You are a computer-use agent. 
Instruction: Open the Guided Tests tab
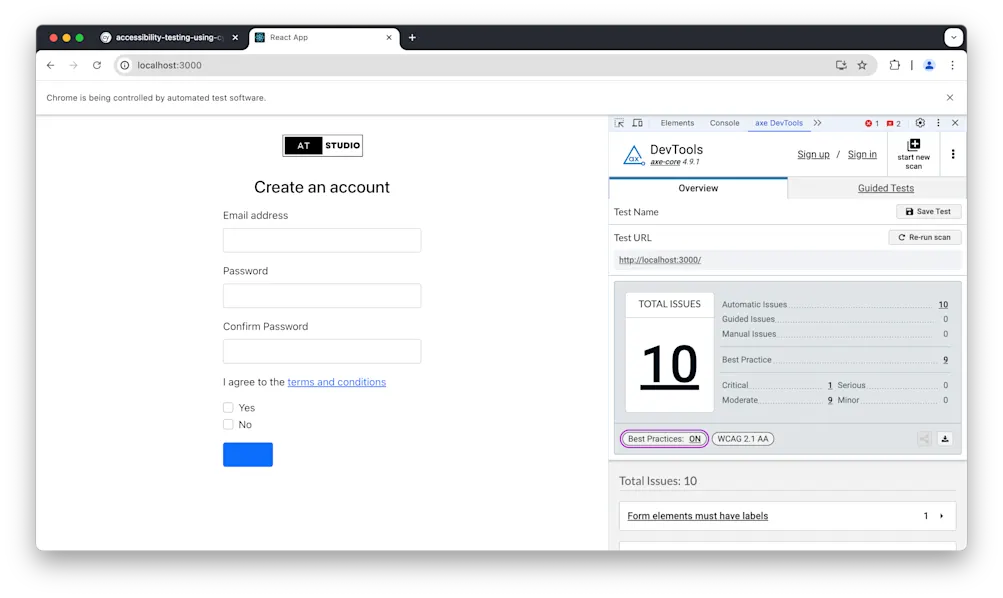point(885,188)
